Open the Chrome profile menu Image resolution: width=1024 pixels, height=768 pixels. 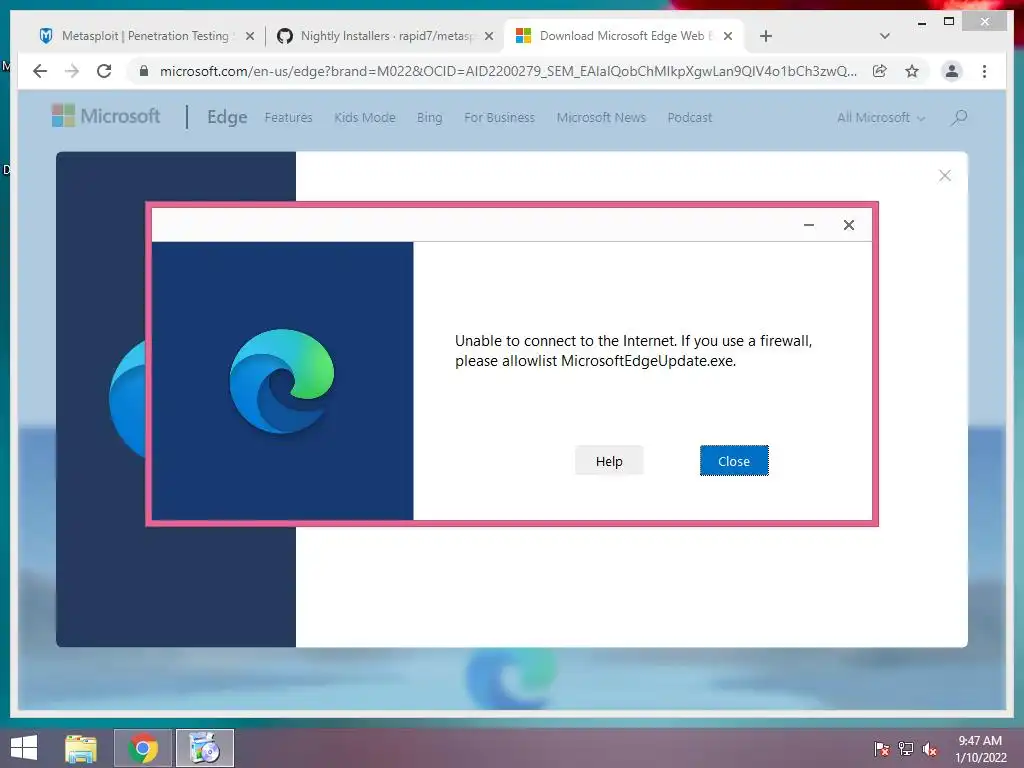pos(952,71)
